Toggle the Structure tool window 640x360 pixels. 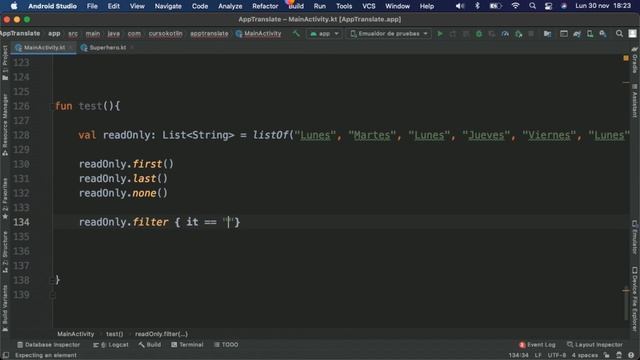click(5, 252)
